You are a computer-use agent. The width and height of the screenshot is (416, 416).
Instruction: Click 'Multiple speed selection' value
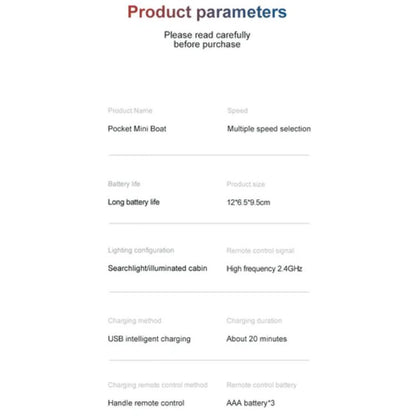(269, 129)
